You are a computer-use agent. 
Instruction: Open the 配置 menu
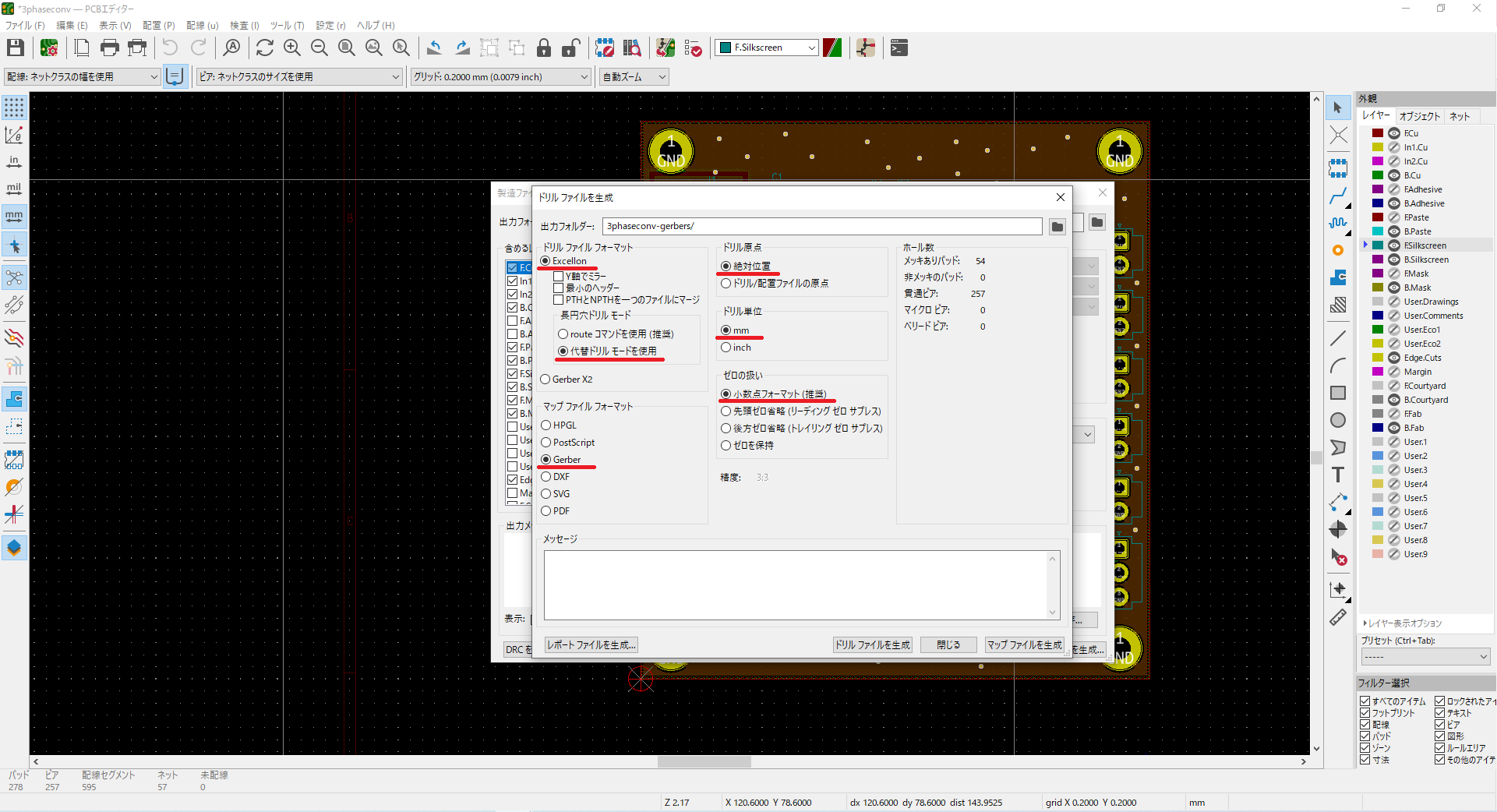(158, 26)
